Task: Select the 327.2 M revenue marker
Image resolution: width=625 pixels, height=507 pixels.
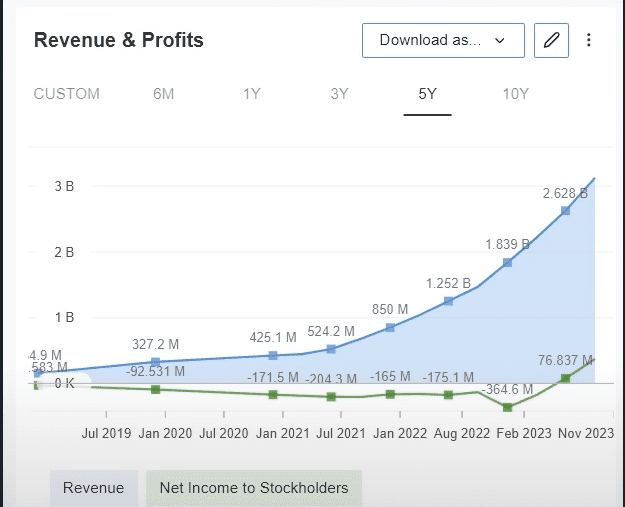Action: (155, 362)
